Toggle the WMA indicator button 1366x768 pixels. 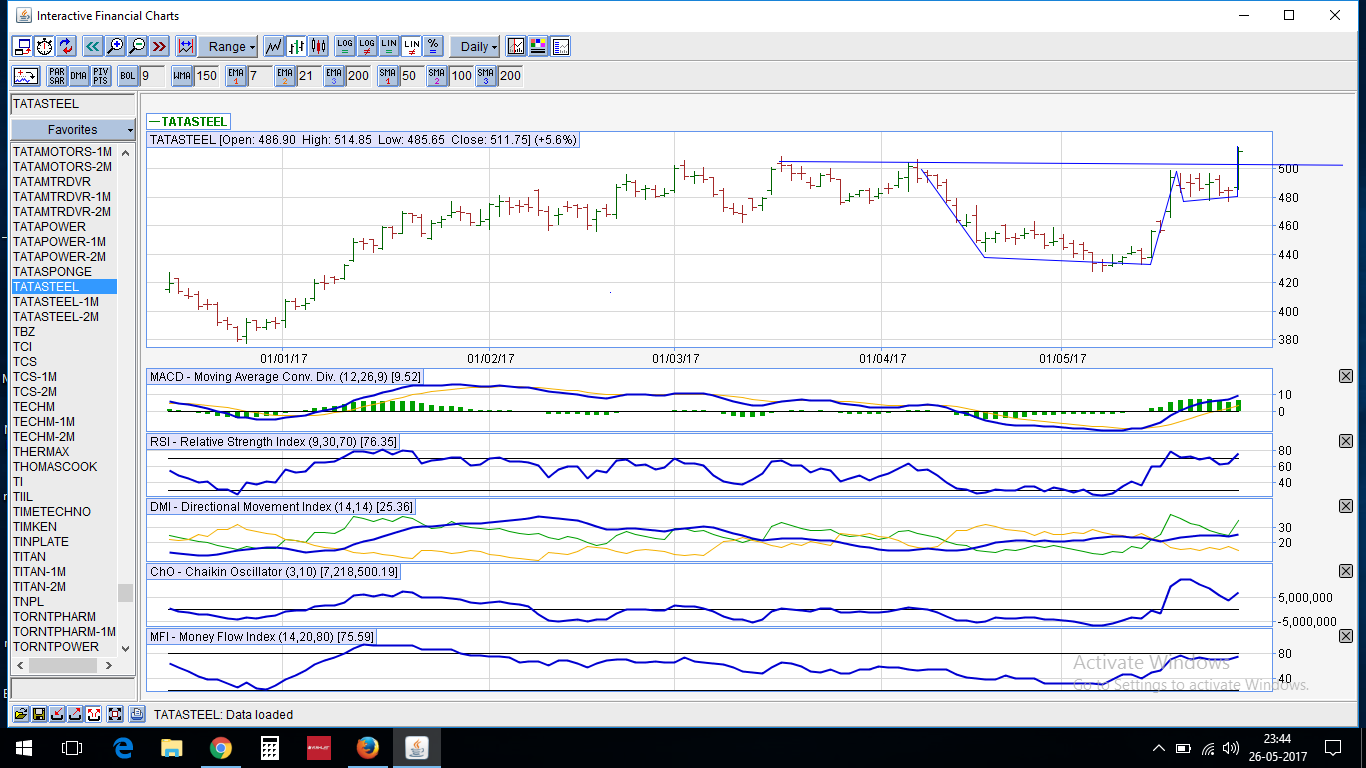182,76
